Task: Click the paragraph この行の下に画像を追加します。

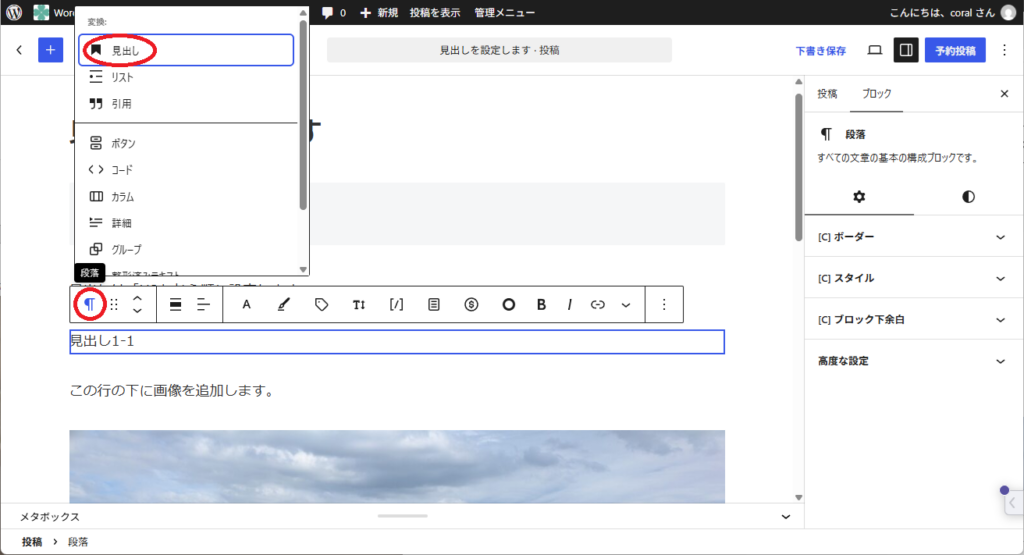Action: pos(172,390)
